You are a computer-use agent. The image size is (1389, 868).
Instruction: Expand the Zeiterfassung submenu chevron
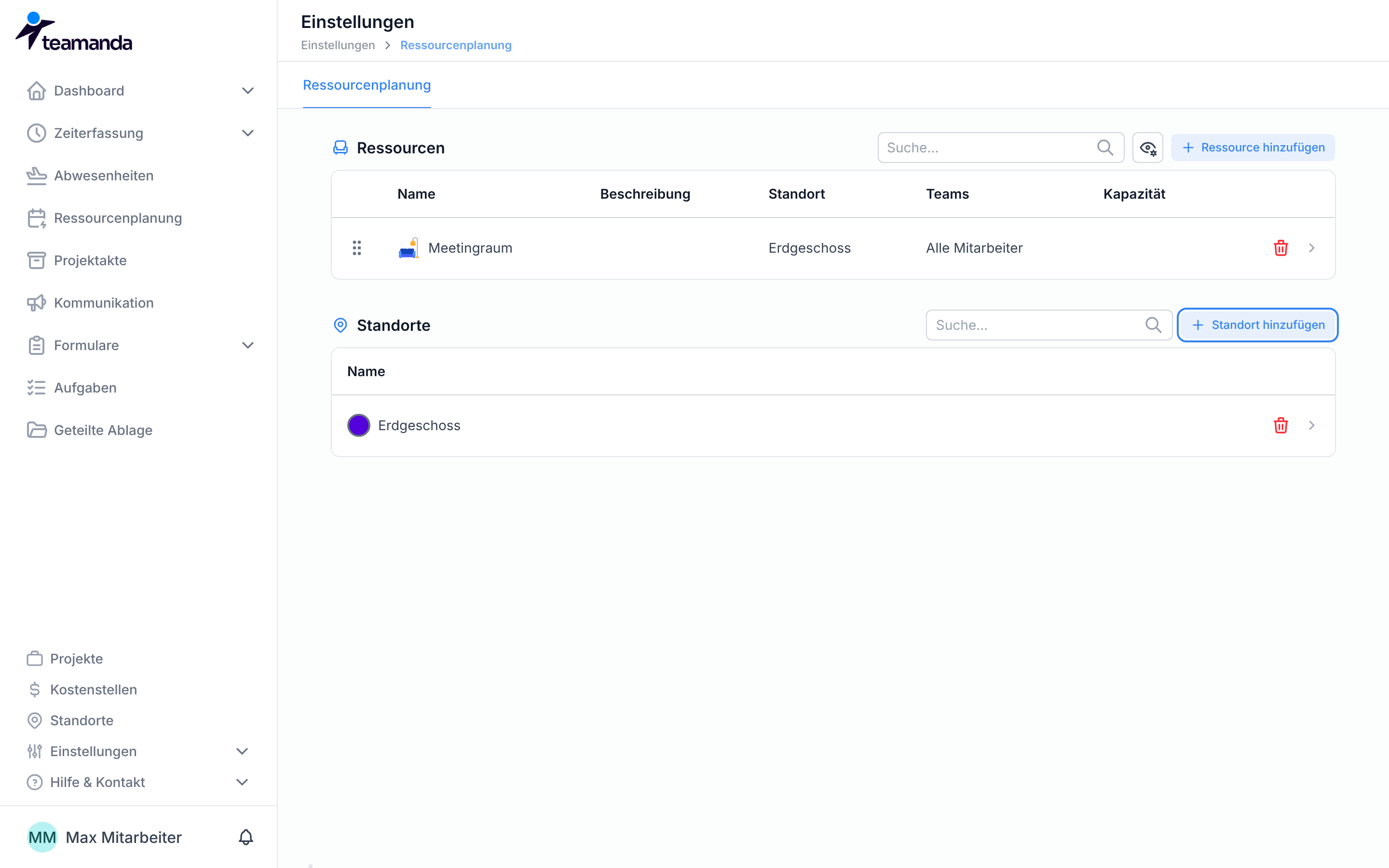tap(247, 133)
